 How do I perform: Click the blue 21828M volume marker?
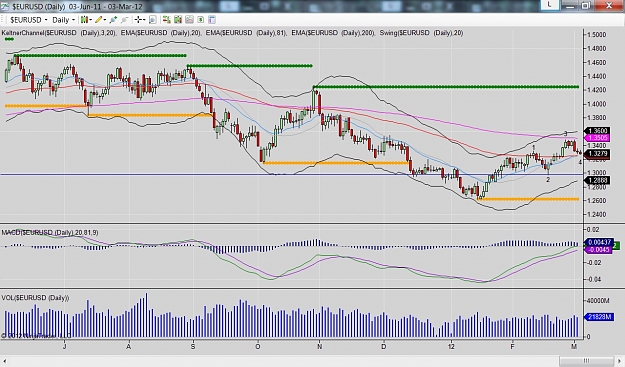[x=598, y=317]
